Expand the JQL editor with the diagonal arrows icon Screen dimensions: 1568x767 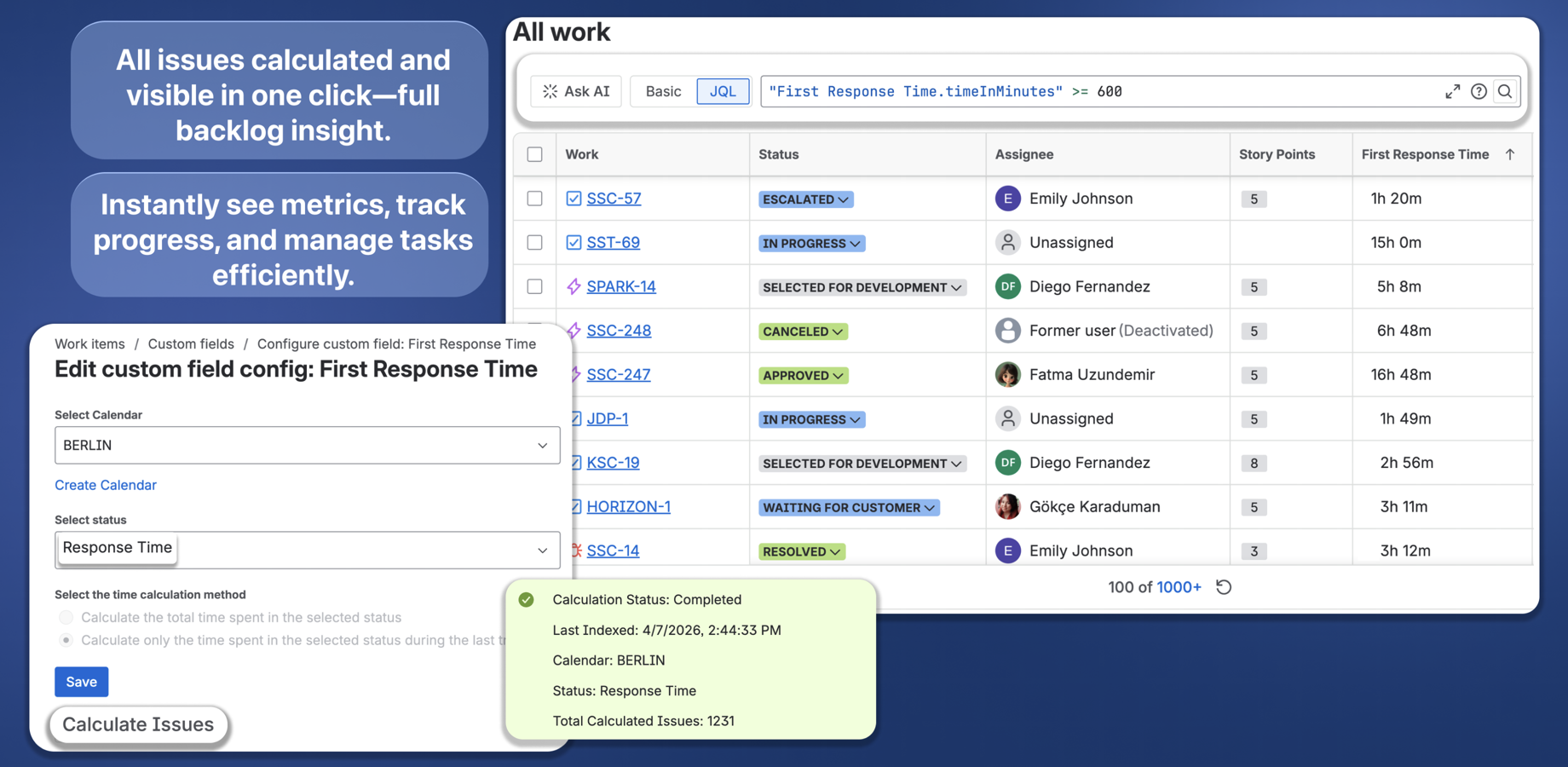tap(1453, 91)
